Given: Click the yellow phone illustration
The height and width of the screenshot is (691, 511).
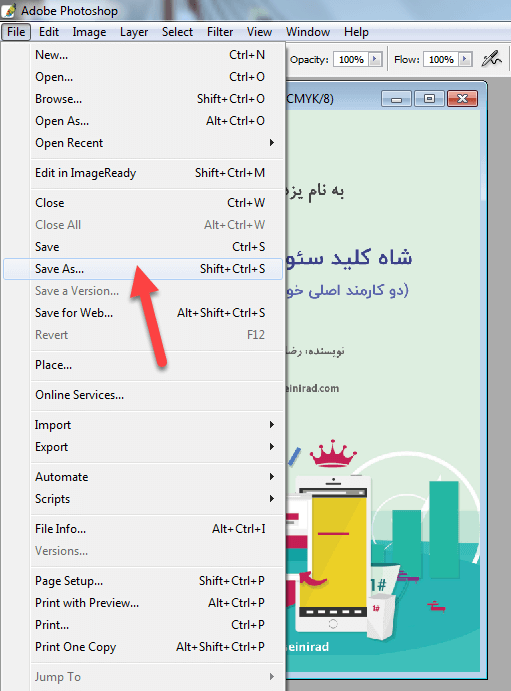Looking at the screenshot, I should point(333,555).
